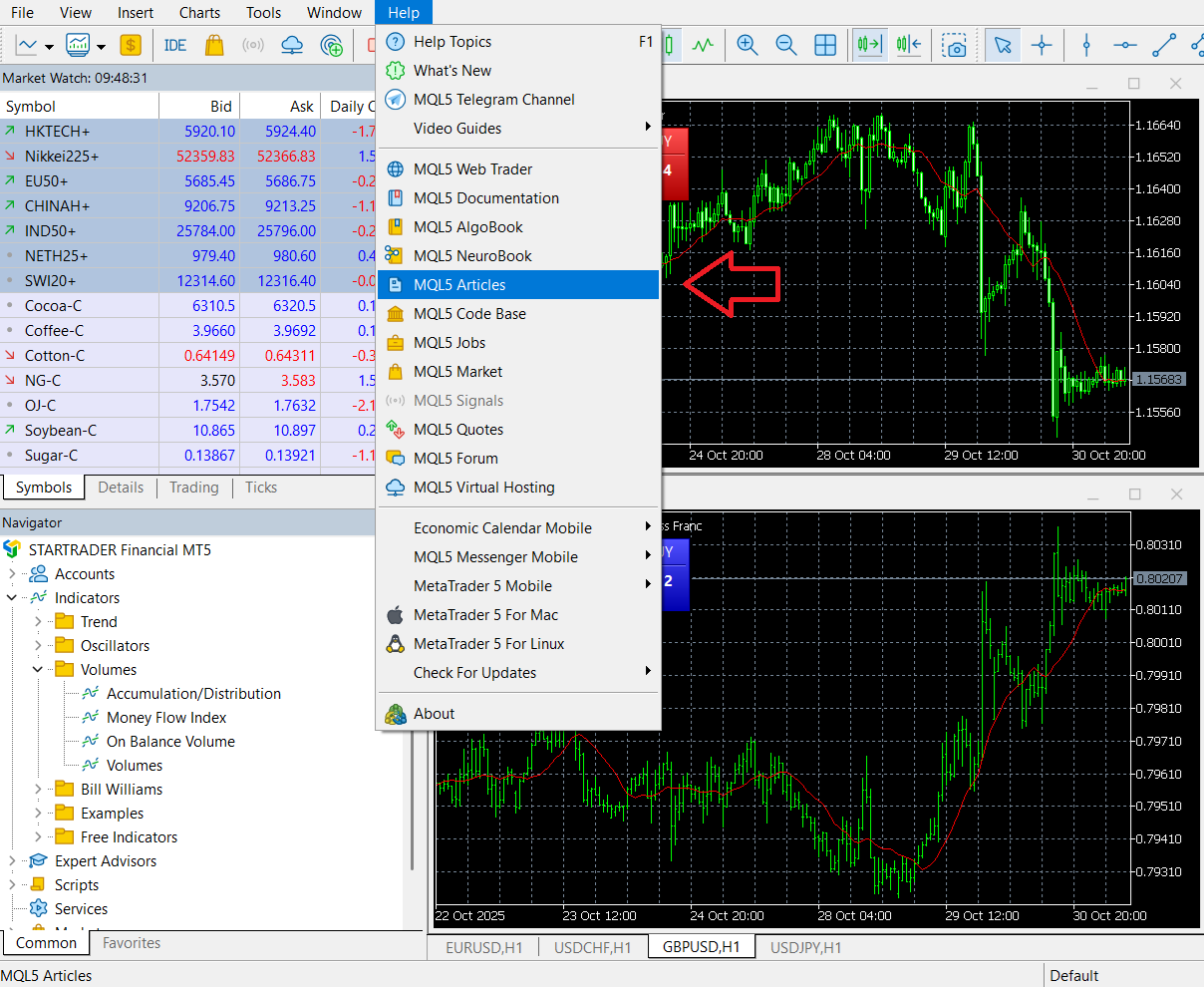This screenshot has height=987, width=1204.
Task: Click the screenshot camera toolbar icon
Action: (955, 45)
